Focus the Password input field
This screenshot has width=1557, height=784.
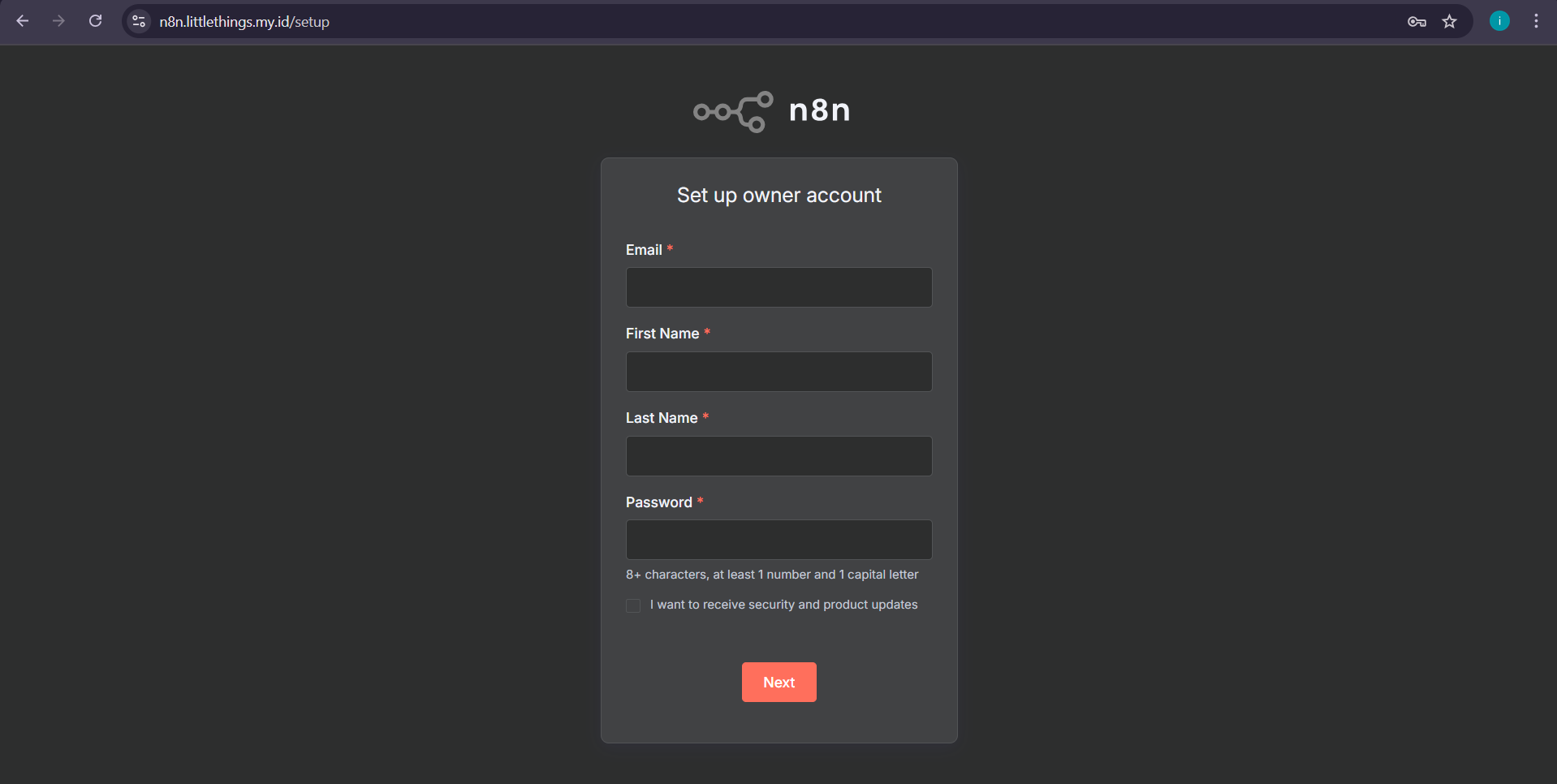778,540
